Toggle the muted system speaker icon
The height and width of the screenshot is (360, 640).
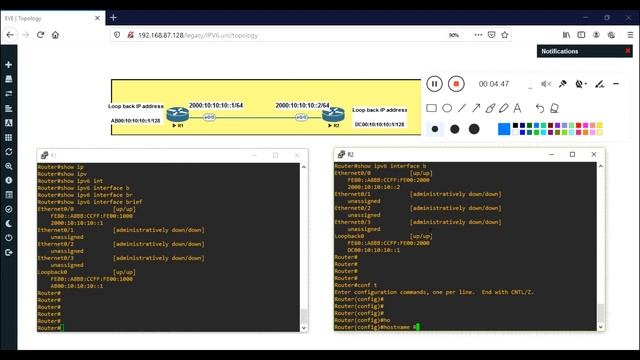point(546,84)
